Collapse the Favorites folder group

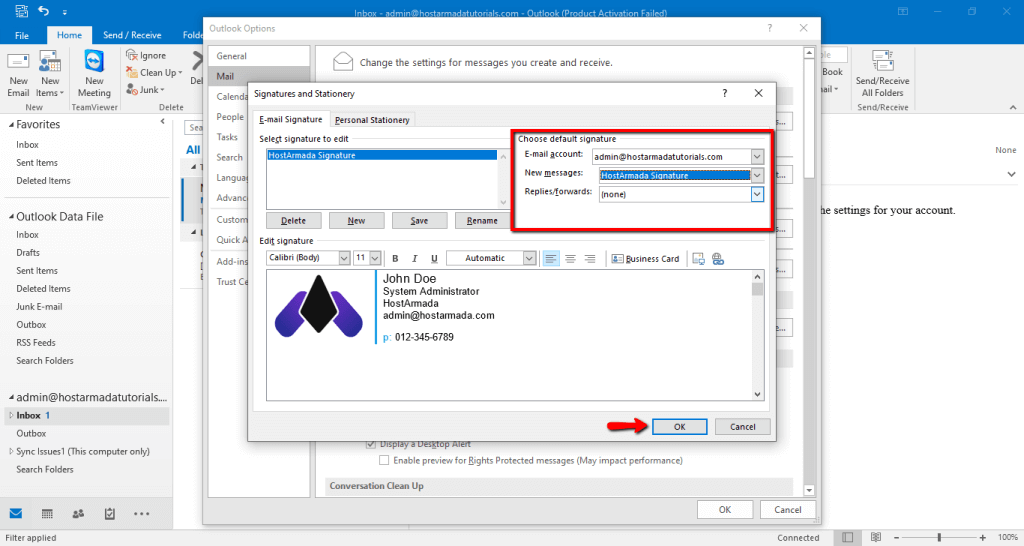click(11, 125)
